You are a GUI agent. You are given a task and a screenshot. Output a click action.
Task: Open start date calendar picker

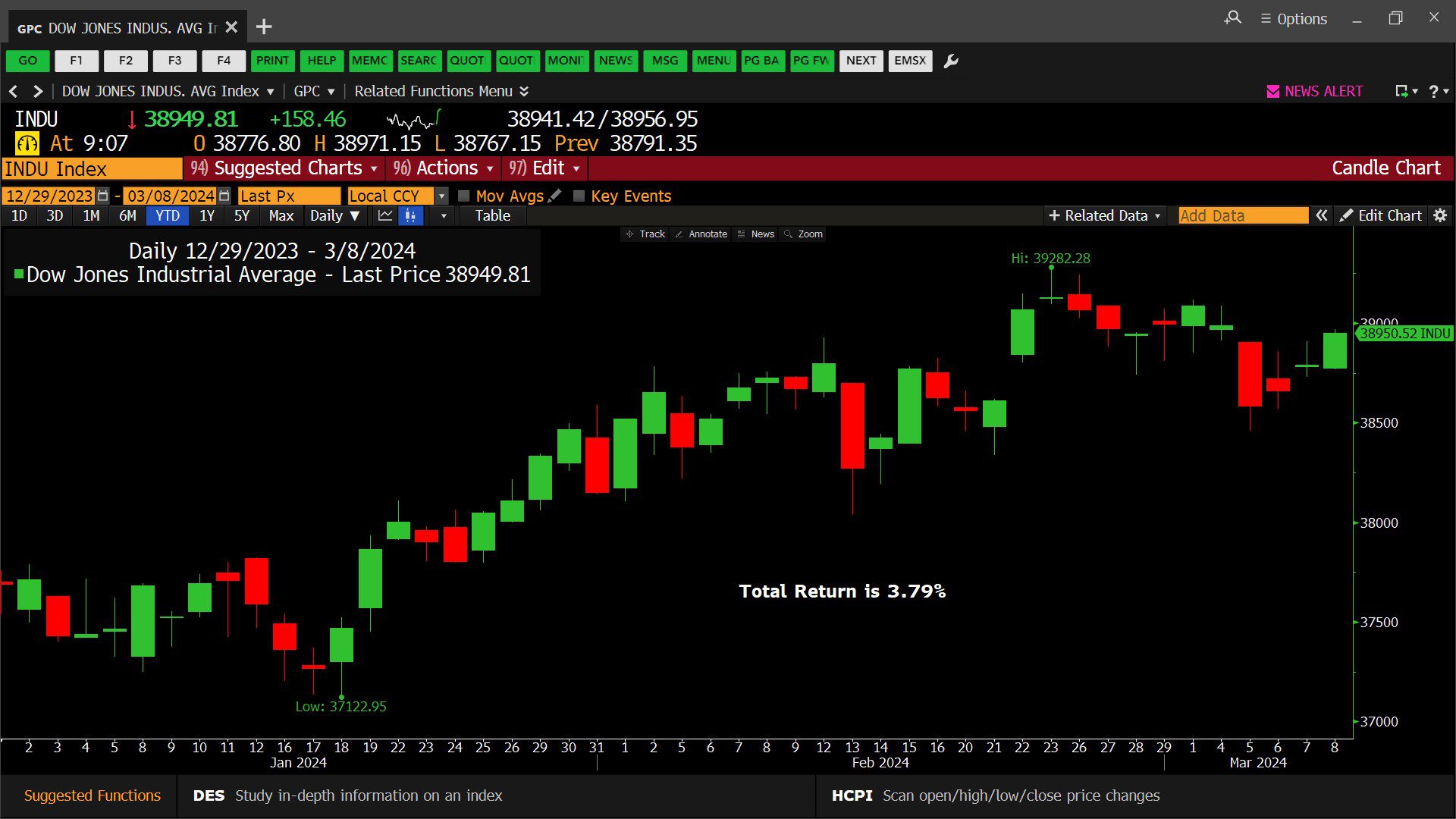(x=103, y=196)
